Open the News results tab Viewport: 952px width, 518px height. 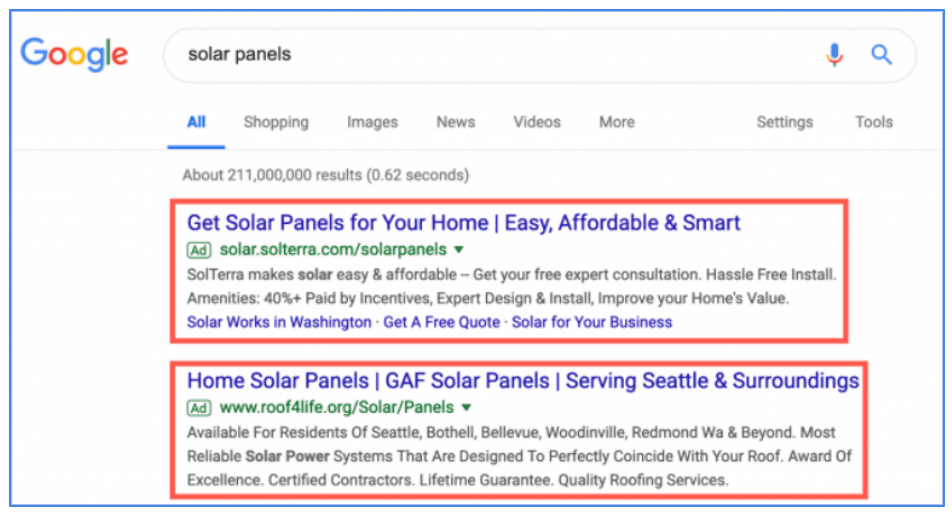point(455,122)
